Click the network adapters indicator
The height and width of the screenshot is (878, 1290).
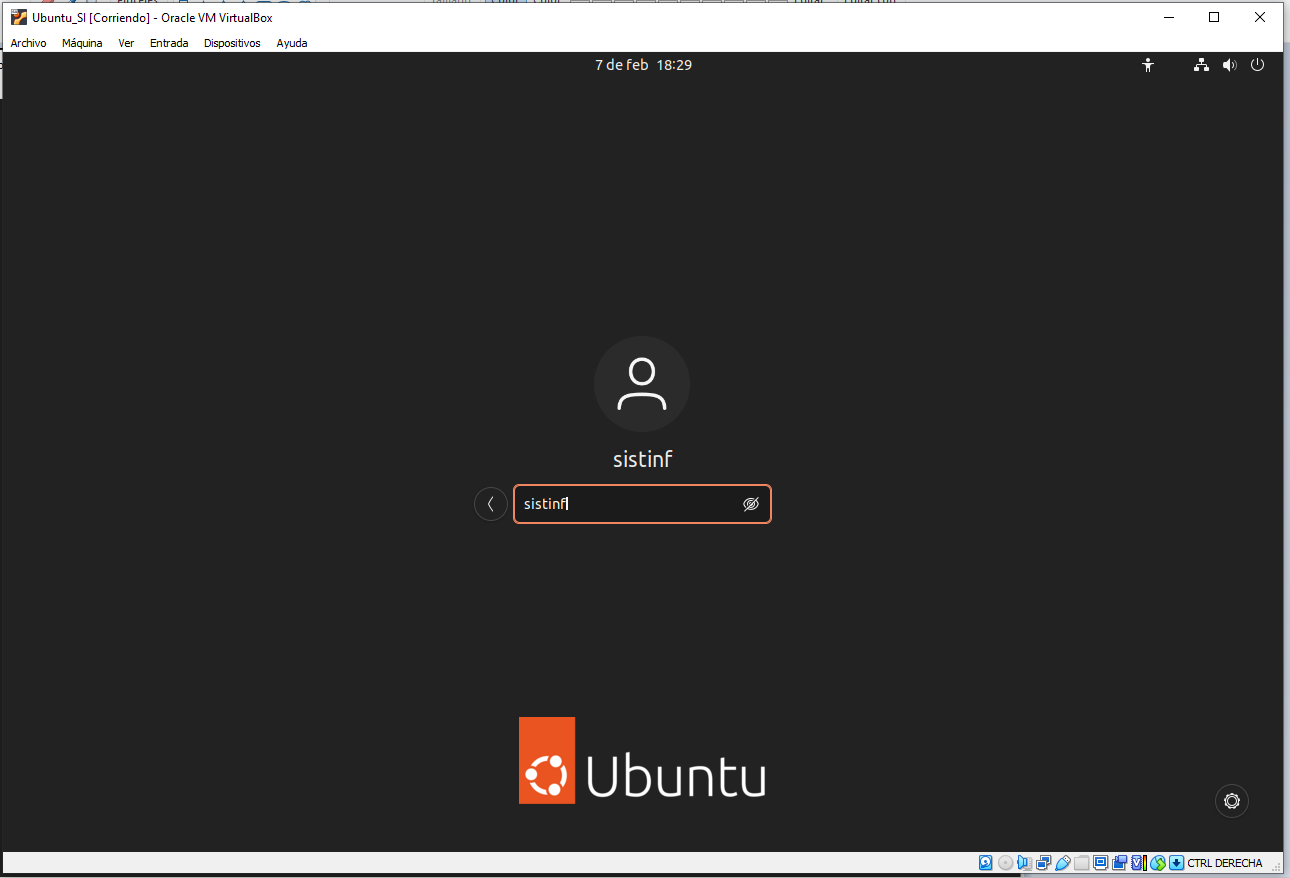coord(1043,863)
